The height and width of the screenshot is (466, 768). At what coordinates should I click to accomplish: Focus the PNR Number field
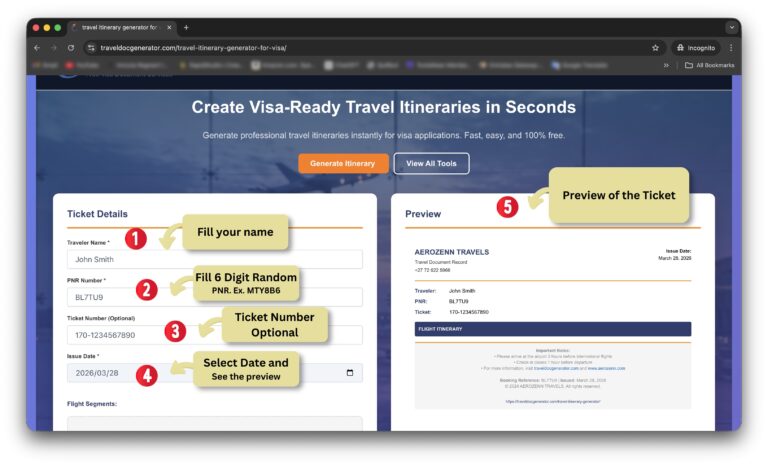(x=215, y=297)
